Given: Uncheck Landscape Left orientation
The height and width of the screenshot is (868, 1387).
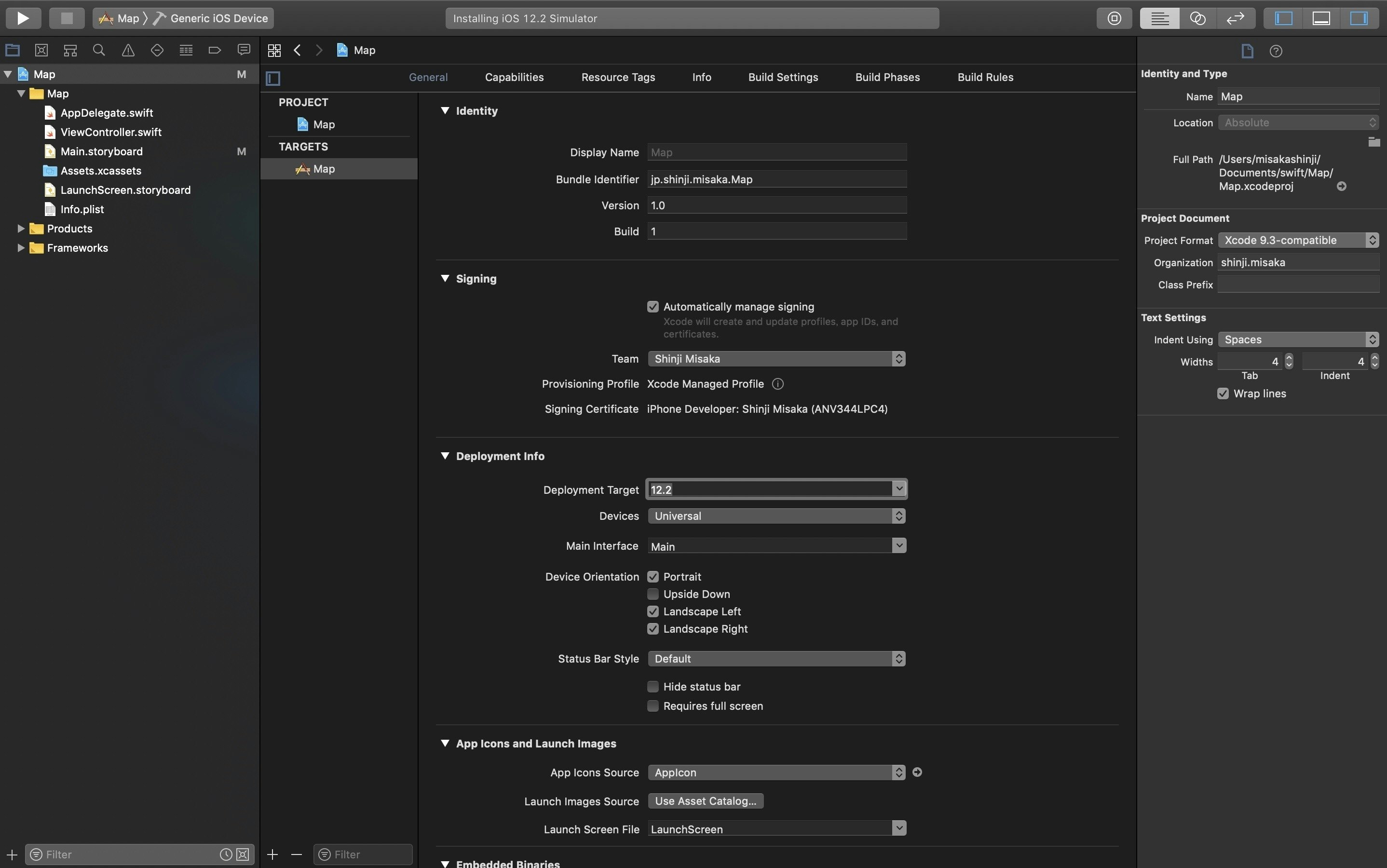Looking at the screenshot, I should click(653, 611).
